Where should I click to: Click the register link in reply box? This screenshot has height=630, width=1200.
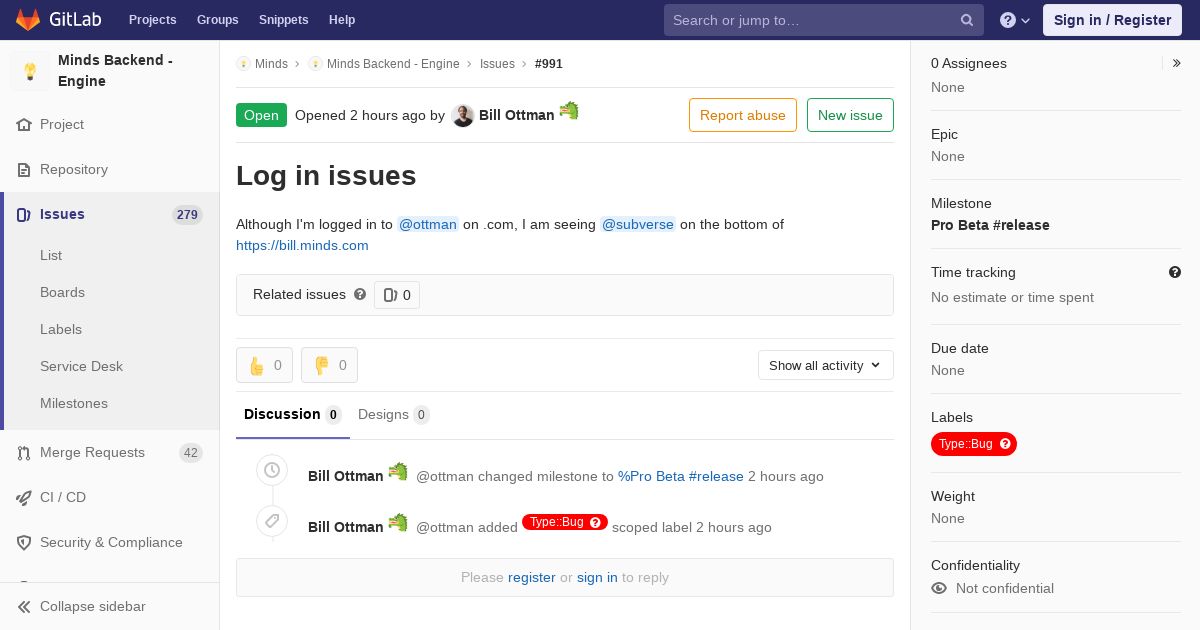pyautogui.click(x=531, y=577)
